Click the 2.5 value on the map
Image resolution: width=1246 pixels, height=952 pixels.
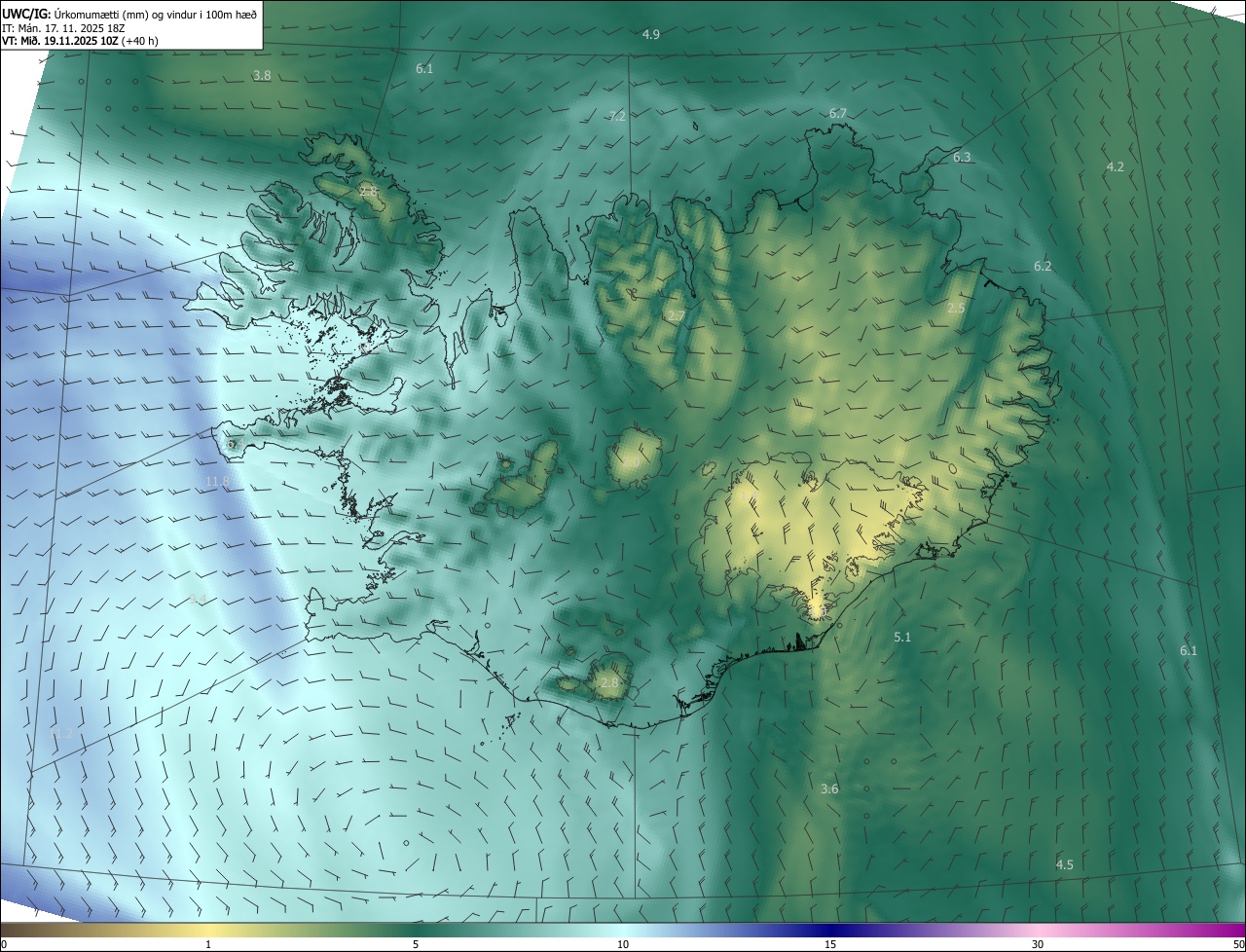coord(957,309)
